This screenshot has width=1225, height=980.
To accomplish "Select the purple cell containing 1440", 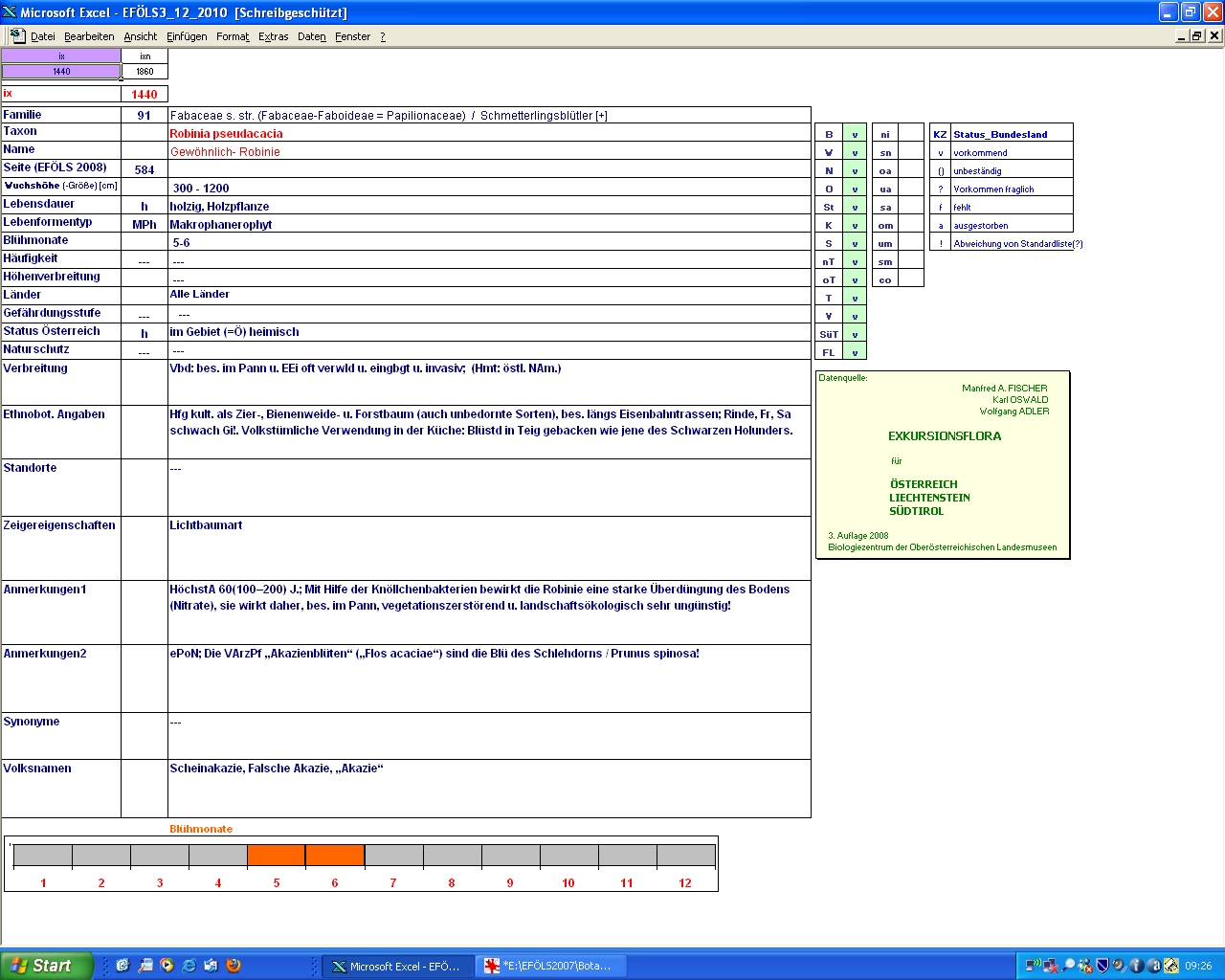I will (61, 71).
